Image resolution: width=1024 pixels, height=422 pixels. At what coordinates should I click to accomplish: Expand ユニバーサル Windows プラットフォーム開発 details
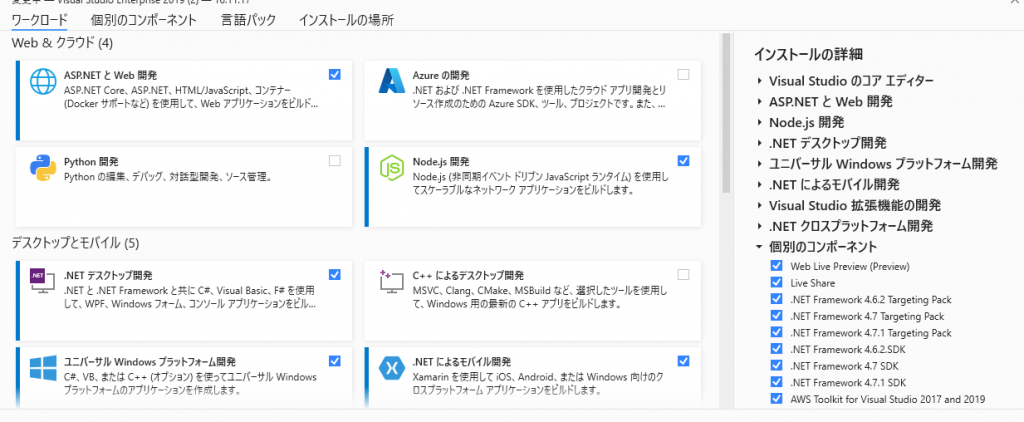point(760,164)
